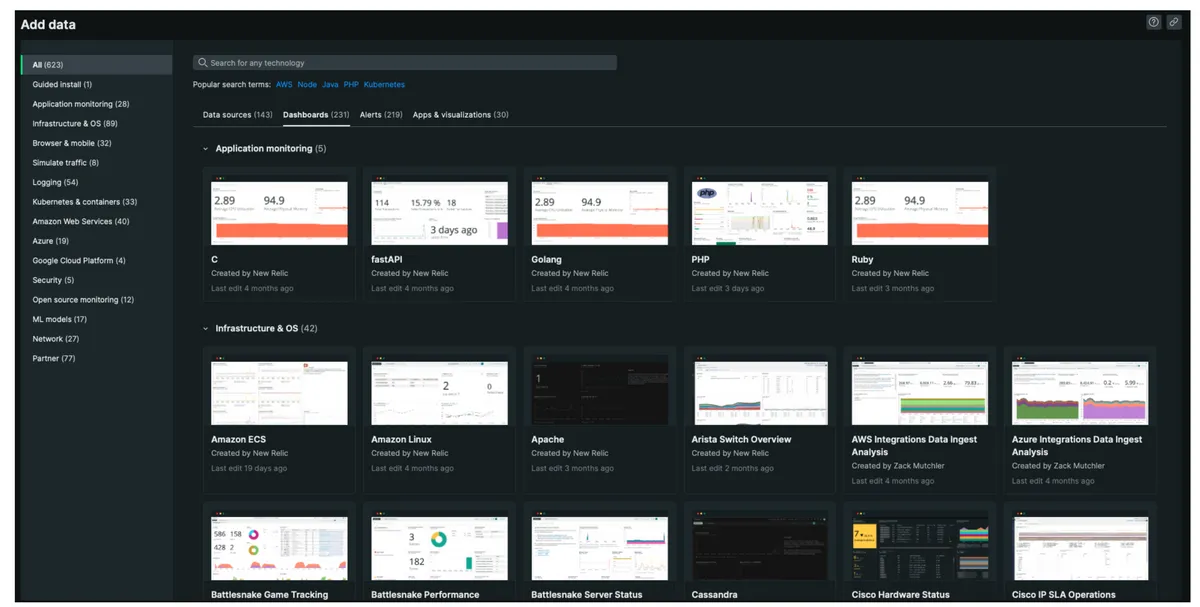
Task: Collapse the Infrastructure & OS section
Action: (x=205, y=327)
